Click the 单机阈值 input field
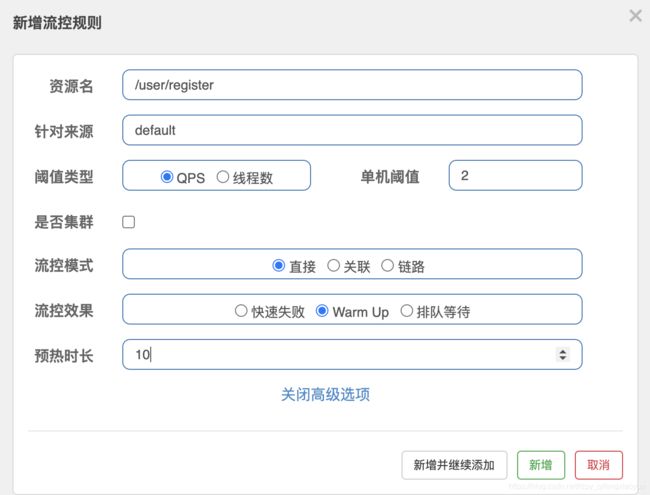Image resolution: width=650 pixels, height=495 pixels. pos(515,176)
